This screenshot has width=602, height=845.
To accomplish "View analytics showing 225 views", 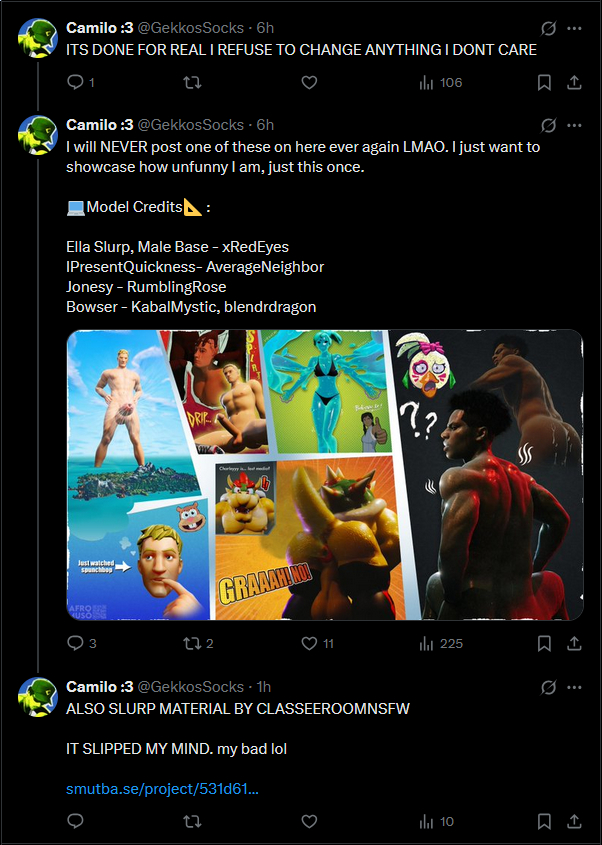I will [x=441, y=643].
